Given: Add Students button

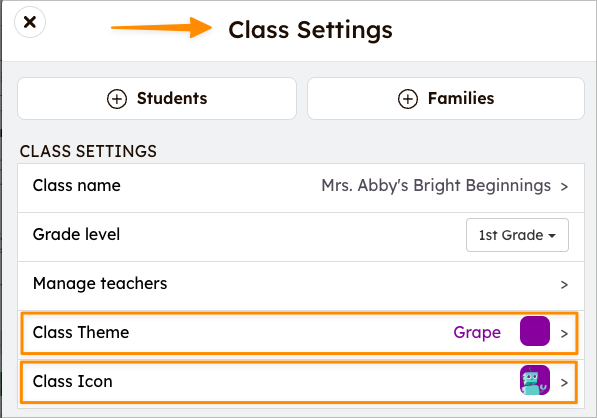Looking at the screenshot, I should click(x=157, y=99).
